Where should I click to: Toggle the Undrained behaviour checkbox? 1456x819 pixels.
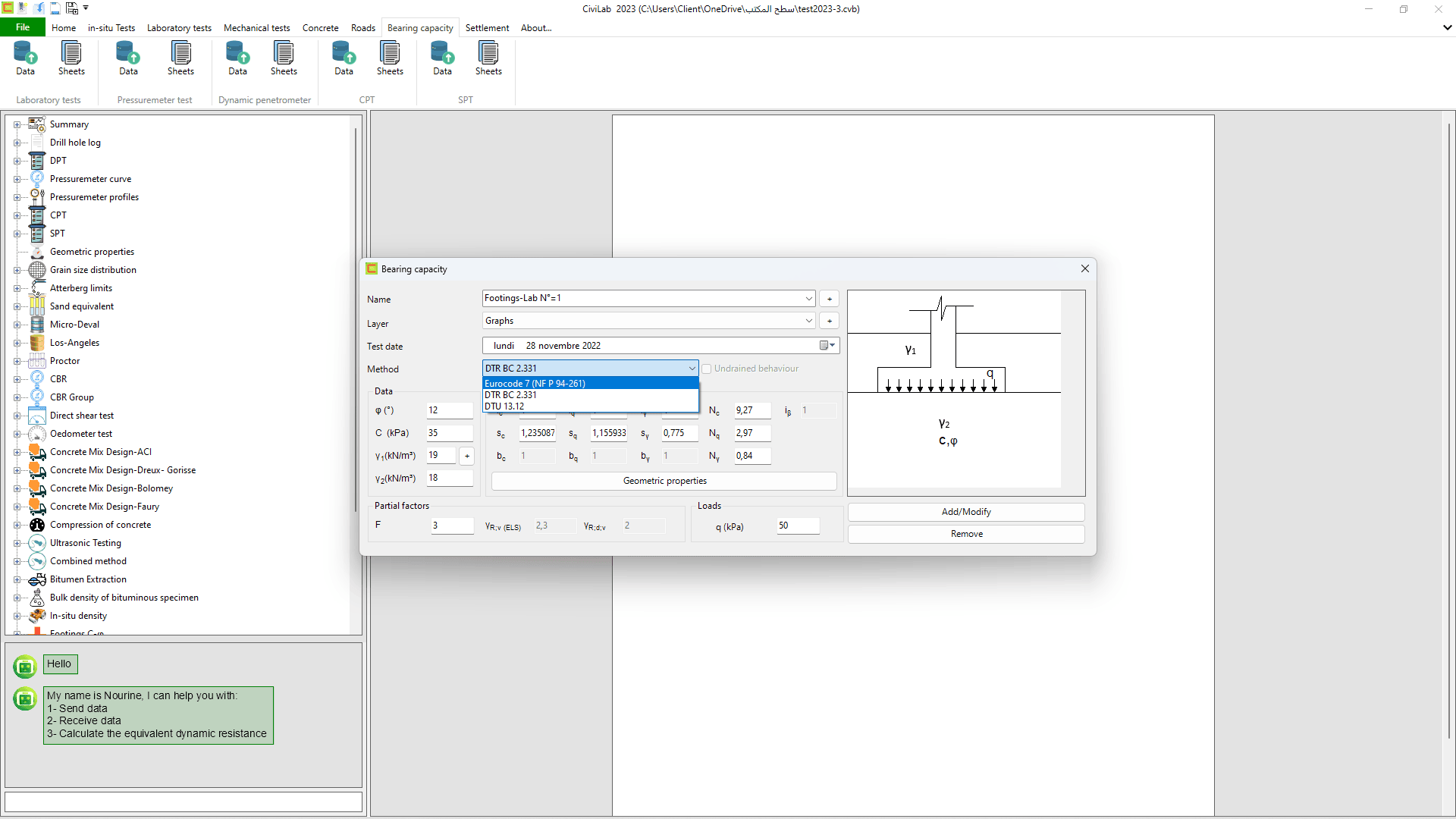(x=707, y=369)
